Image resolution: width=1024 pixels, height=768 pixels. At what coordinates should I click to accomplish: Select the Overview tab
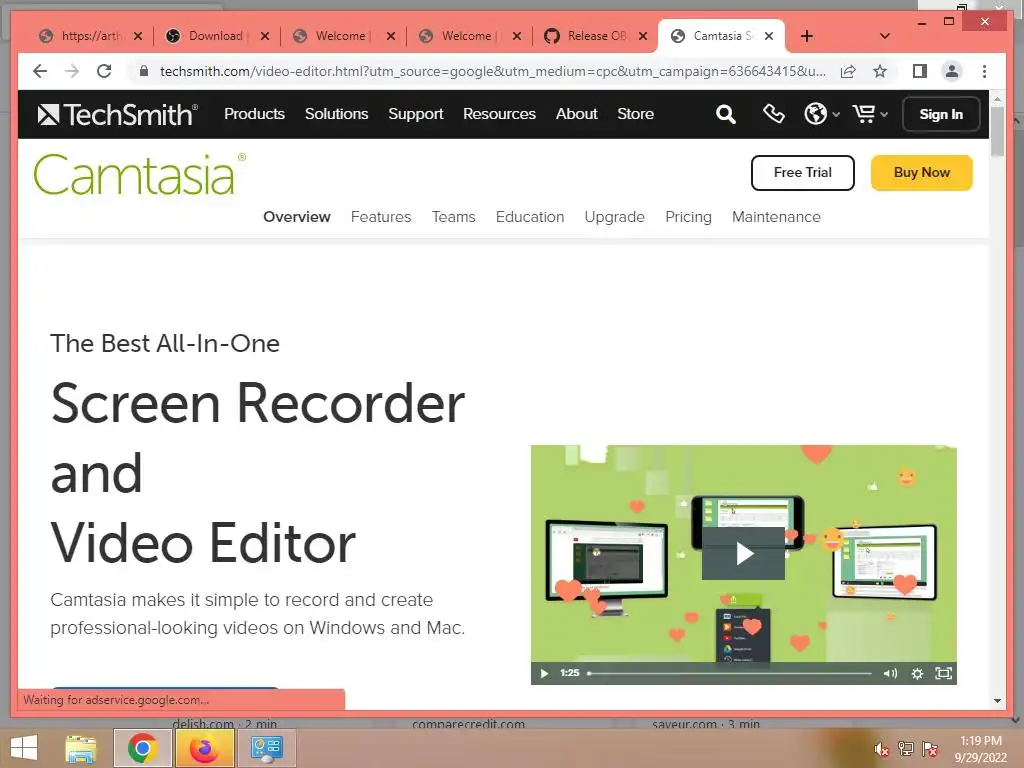click(x=296, y=217)
